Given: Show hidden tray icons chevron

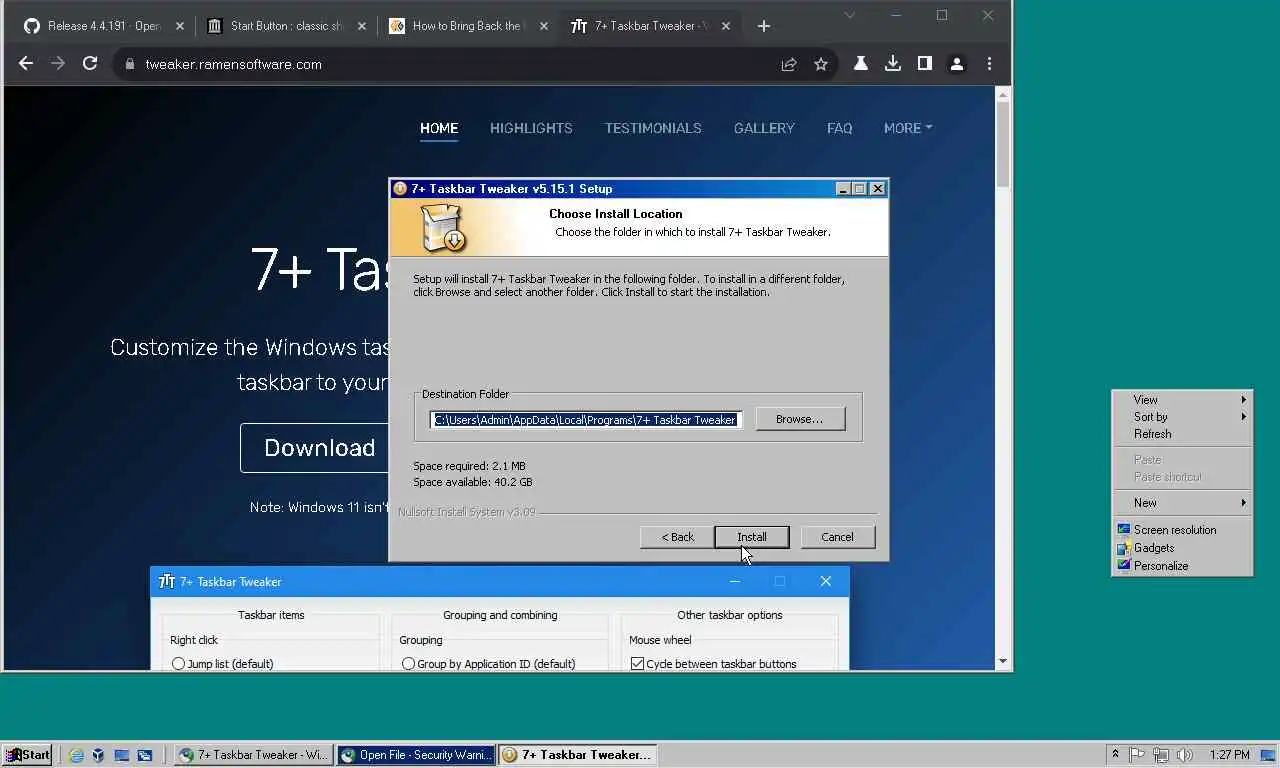Looking at the screenshot, I should [1115, 755].
